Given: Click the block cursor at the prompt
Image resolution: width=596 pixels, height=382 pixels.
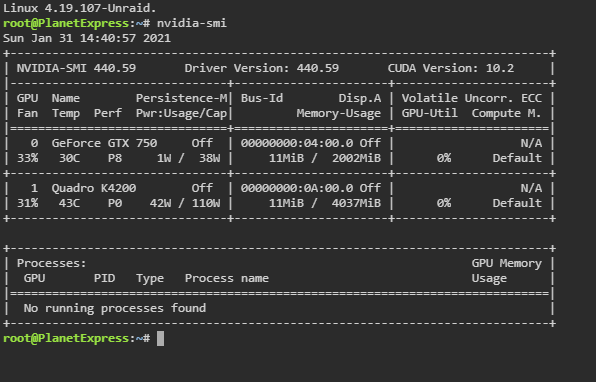Looking at the screenshot, I should point(160,338).
